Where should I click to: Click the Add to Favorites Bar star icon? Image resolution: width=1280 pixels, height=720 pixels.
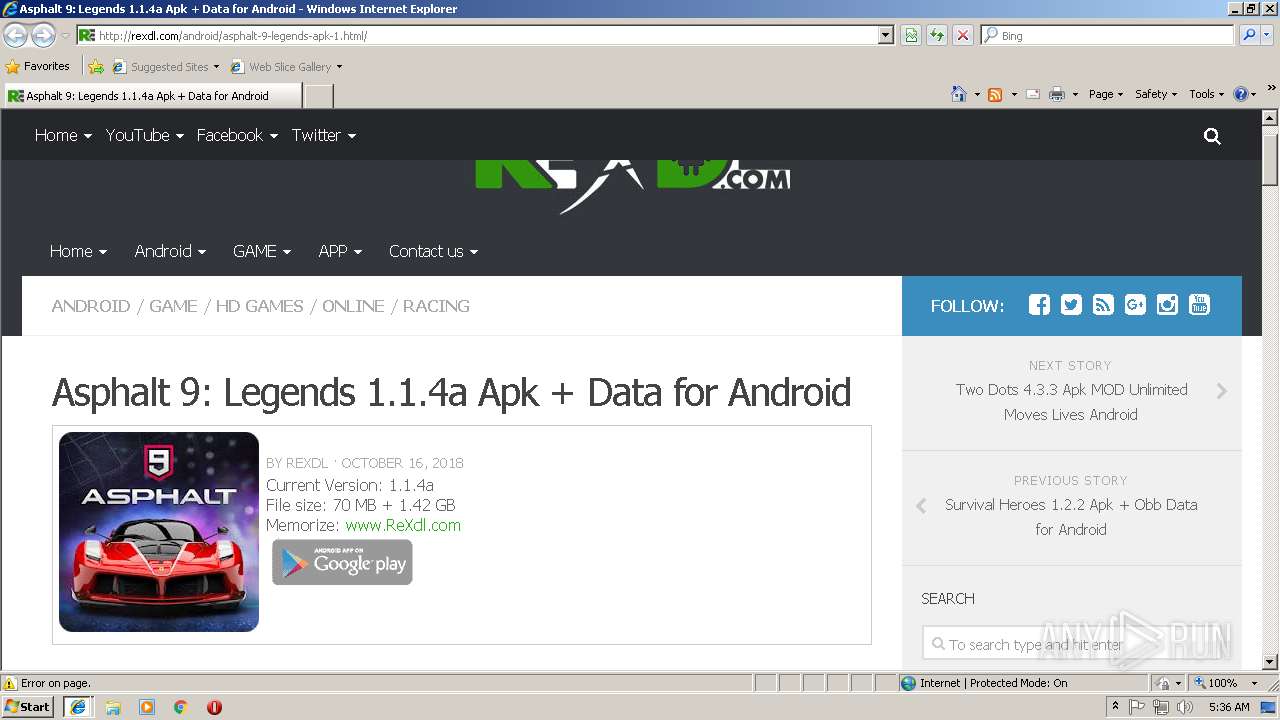(x=96, y=67)
